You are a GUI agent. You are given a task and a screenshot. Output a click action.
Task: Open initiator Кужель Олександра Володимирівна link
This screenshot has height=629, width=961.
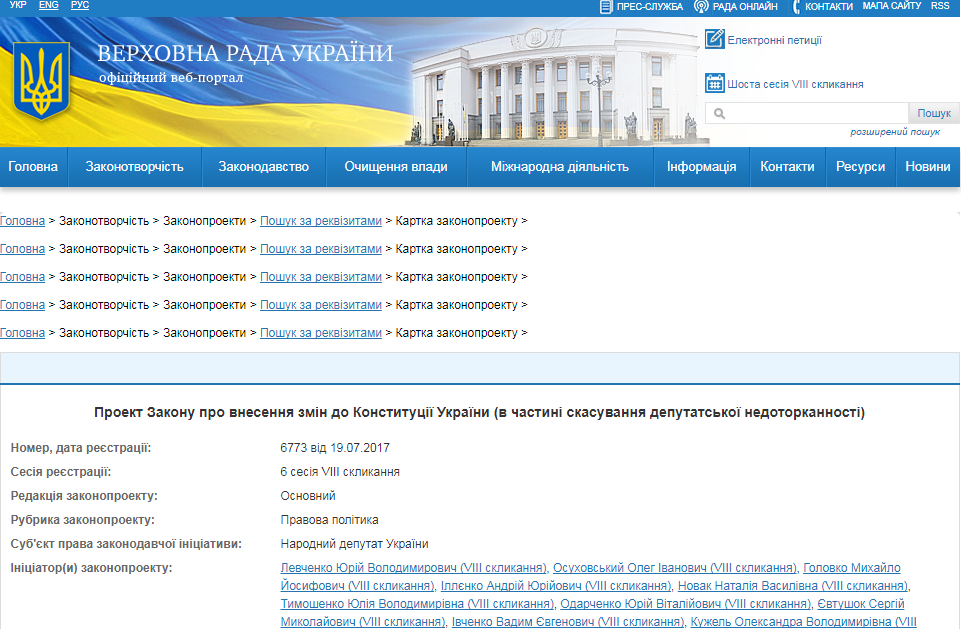(803, 622)
